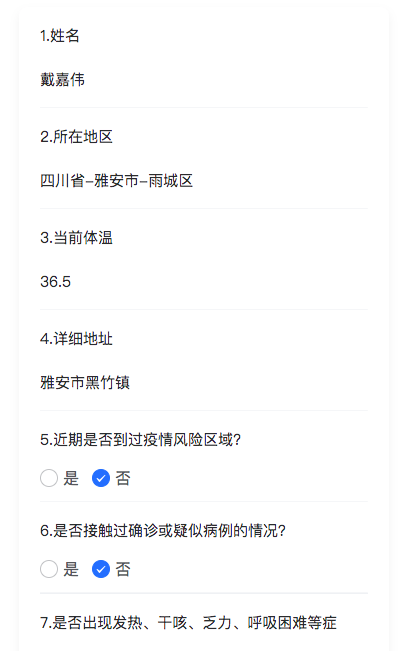Click question 6 text about 确诊或疑似病例
The width and height of the screenshot is (406, 651).
[163, 531]
